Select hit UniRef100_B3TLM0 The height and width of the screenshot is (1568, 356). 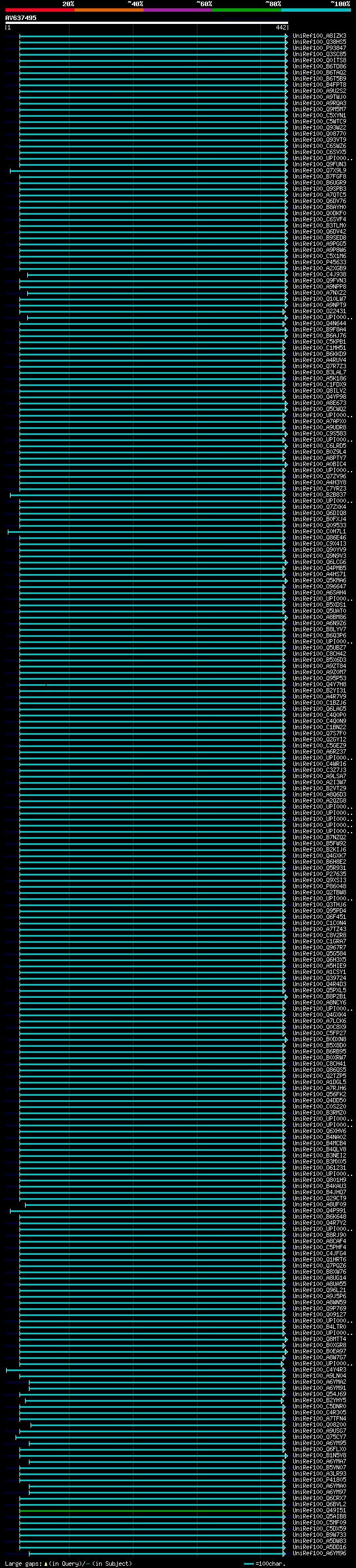319,225
